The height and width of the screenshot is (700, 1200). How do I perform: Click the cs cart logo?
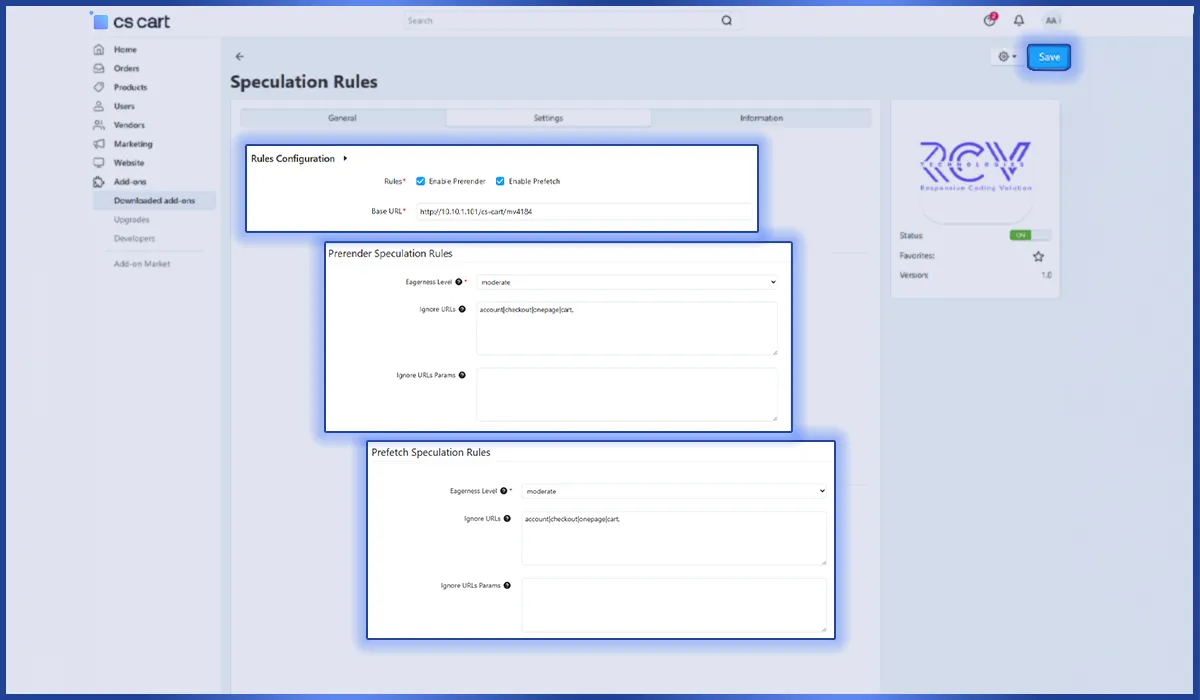pyautogui.click(x=130, y=21)
